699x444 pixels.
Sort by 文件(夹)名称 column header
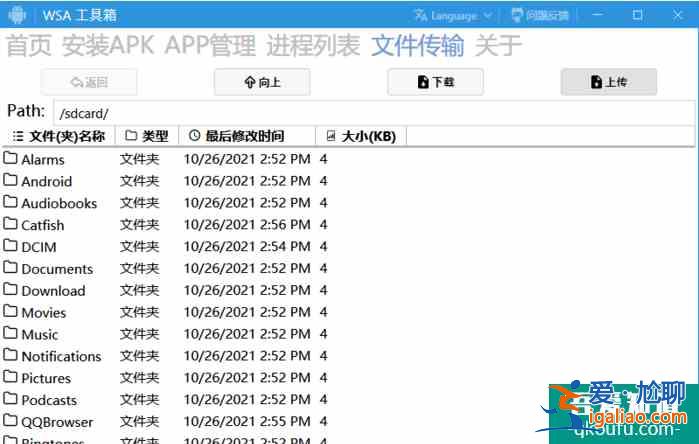58,136
